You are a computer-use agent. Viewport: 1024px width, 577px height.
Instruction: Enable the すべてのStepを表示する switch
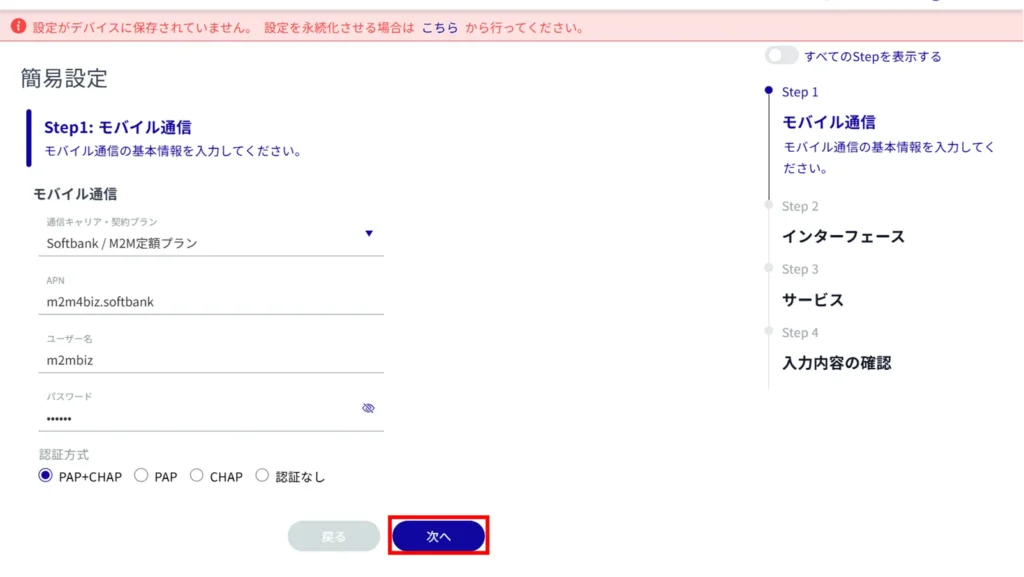(x=782, y=56)
